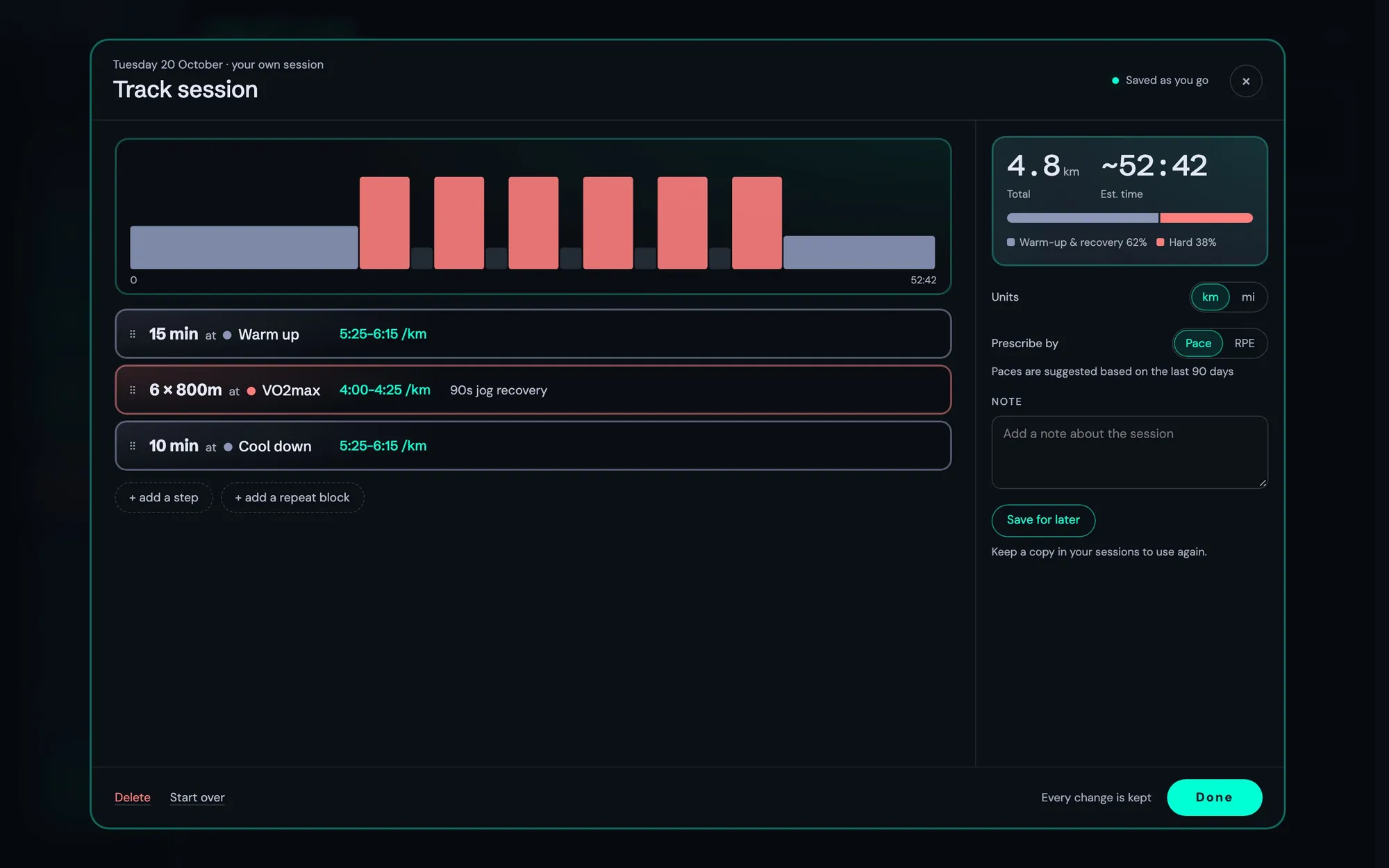Image resolution: width=1389 pixels, height=868 pixels.
Task: Click the Warm up label in the first step
Action: 269,335
